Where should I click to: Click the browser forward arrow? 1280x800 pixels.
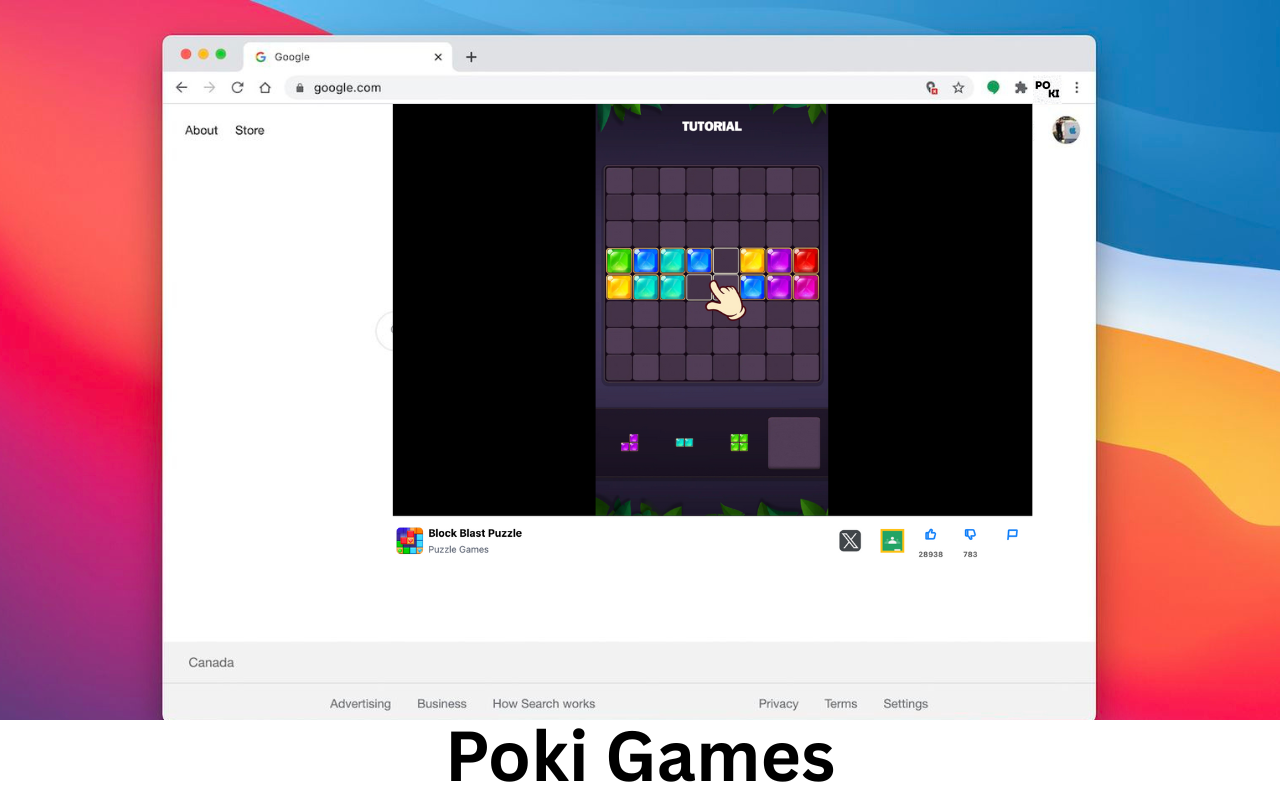pyautogui.click(x=209, y=87)
